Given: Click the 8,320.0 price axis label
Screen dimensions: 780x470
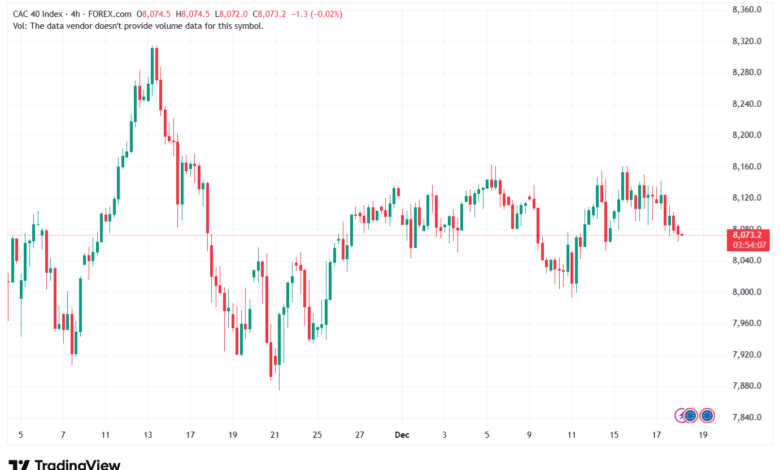Looking at the screenshot, I should pyautogui.click(x=748, y=41).
